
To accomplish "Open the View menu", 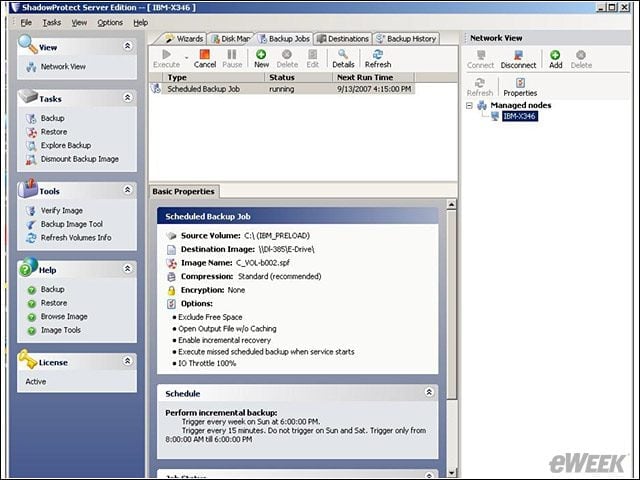I will pyautogui.click(x=79, y=22).
